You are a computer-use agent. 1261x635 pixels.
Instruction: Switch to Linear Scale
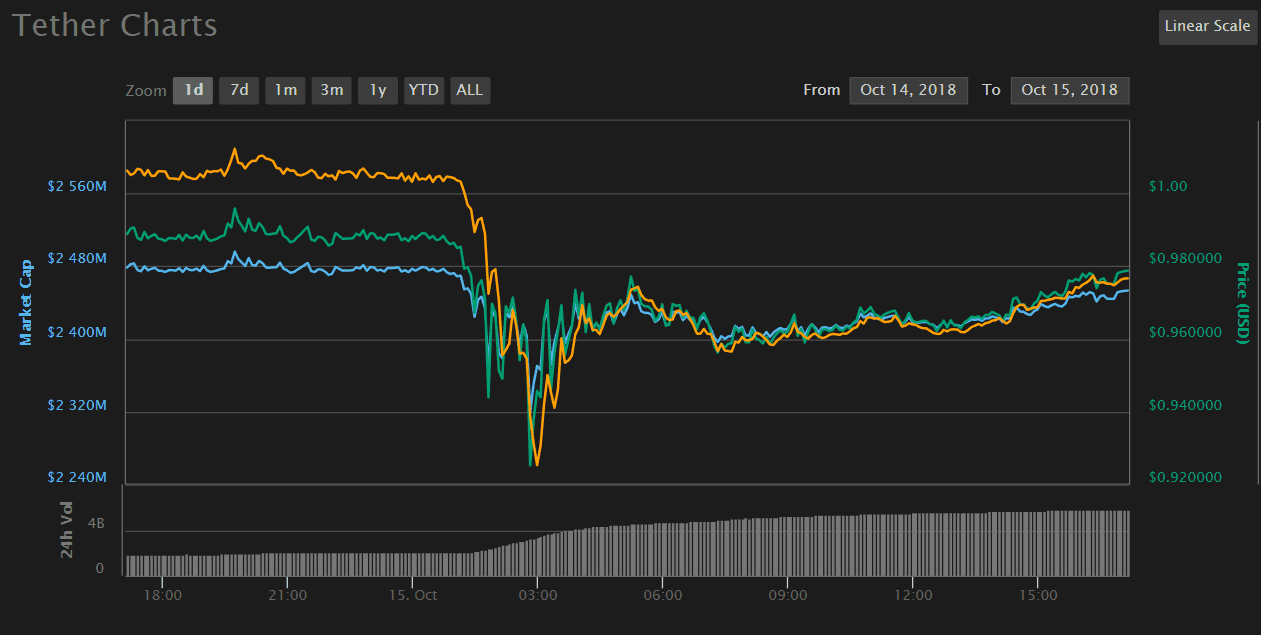pos(1207,27)
